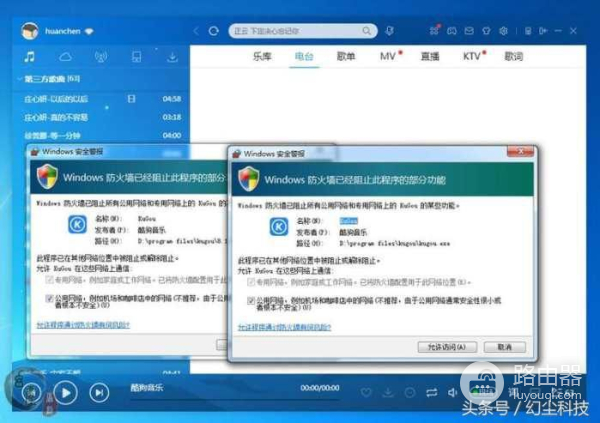Screen dimensions: 600x423
Task: Click 允许访问(A) button in front dialog
Action: tap(447, 347)
